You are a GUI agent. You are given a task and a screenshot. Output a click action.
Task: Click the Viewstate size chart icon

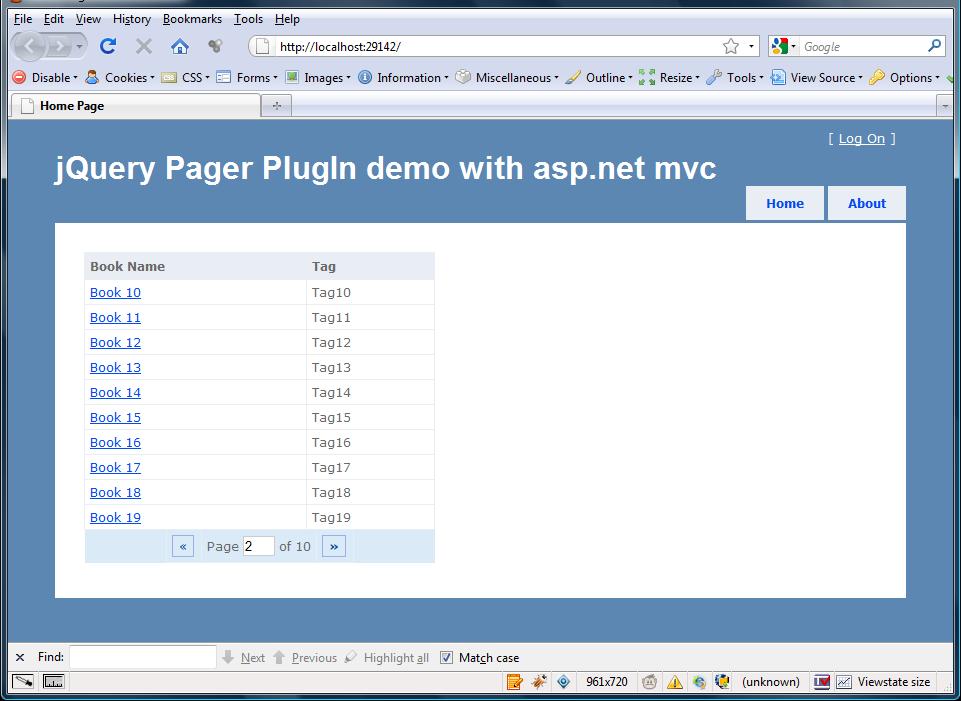click(x=844, y=681)
